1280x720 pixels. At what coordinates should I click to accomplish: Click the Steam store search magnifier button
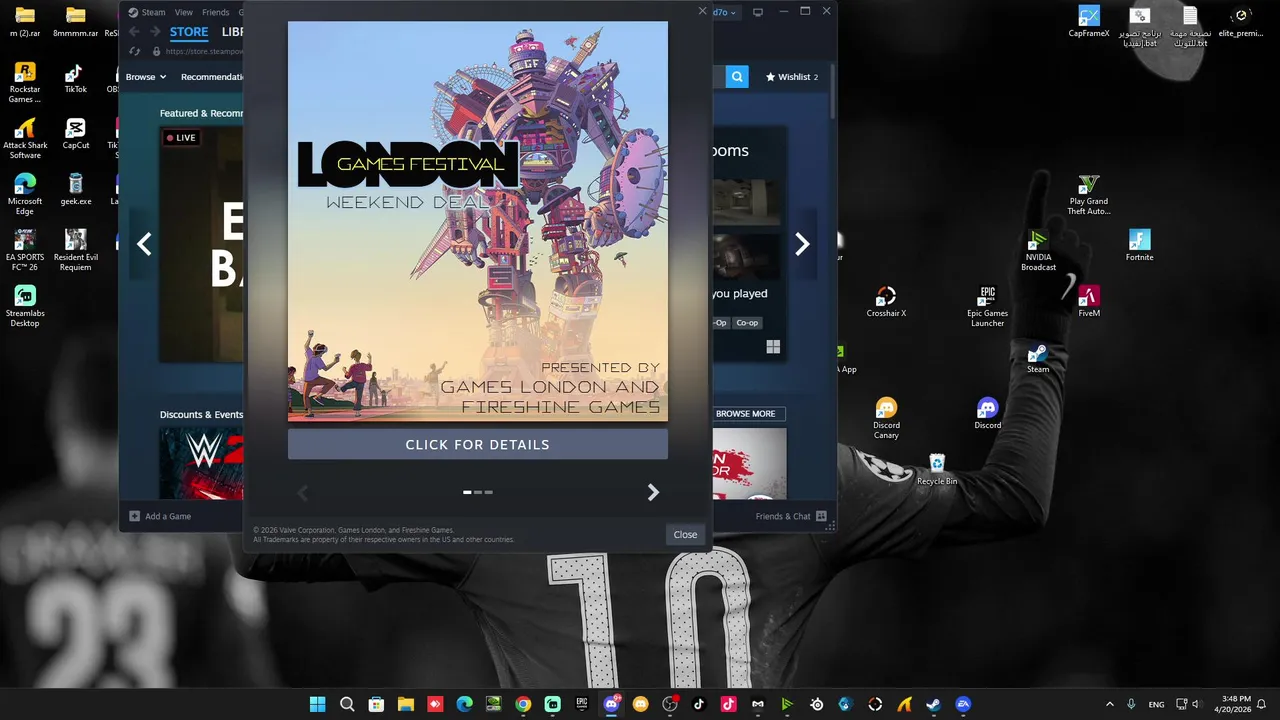click(737, 76)
